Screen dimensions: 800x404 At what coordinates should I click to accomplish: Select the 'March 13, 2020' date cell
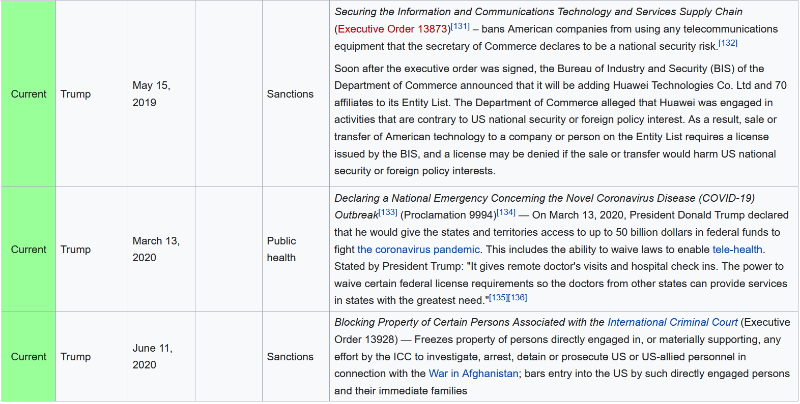coord(156,249)
